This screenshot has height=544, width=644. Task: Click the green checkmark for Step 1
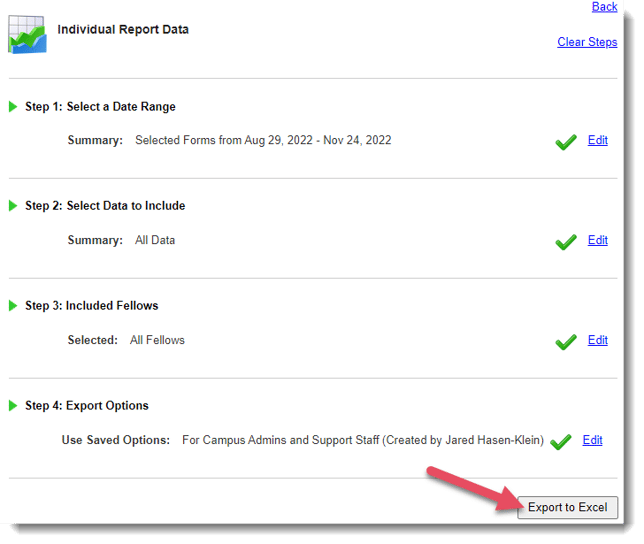click(x=566, y=142)
